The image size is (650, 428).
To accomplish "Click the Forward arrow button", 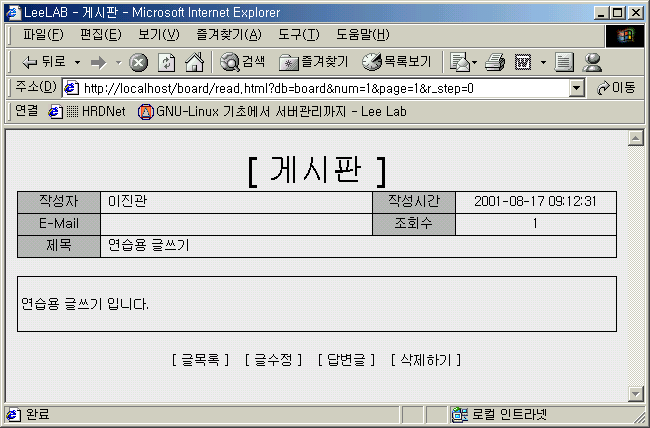I will (98, 62).
